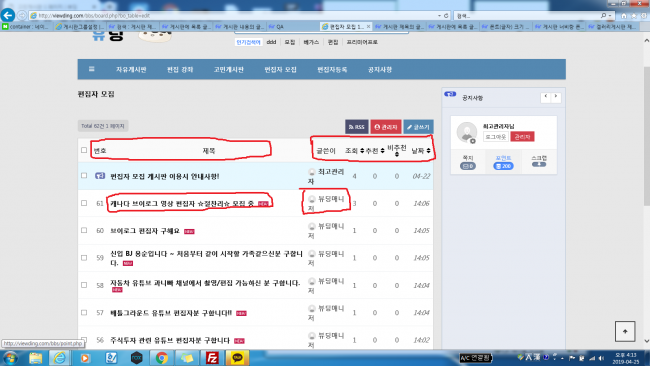This screenshot has height=366, width=650.
Task: Open the hamburger menu in the blue navigation bar
Action: point(92,69)
